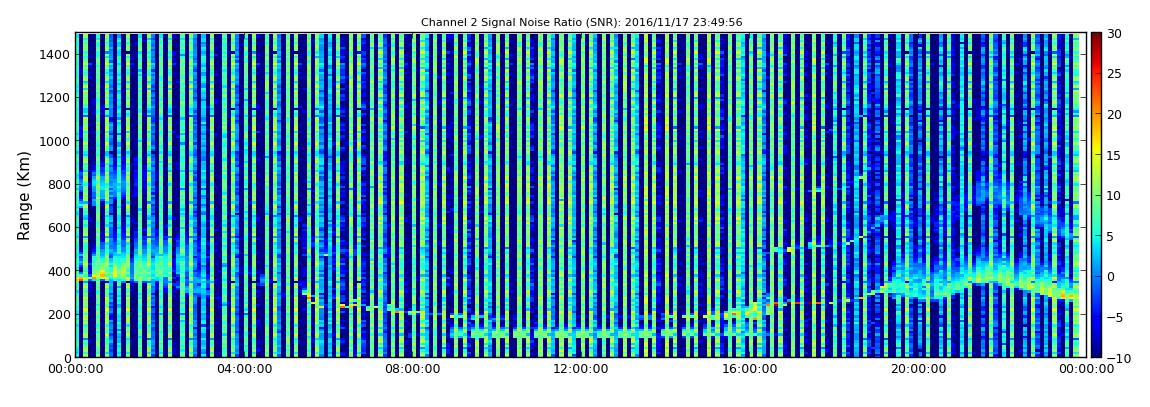Click the colorbar label 25
Image resolution: width=1150 pixels, height=407 pixels.
pos(1115,74)
